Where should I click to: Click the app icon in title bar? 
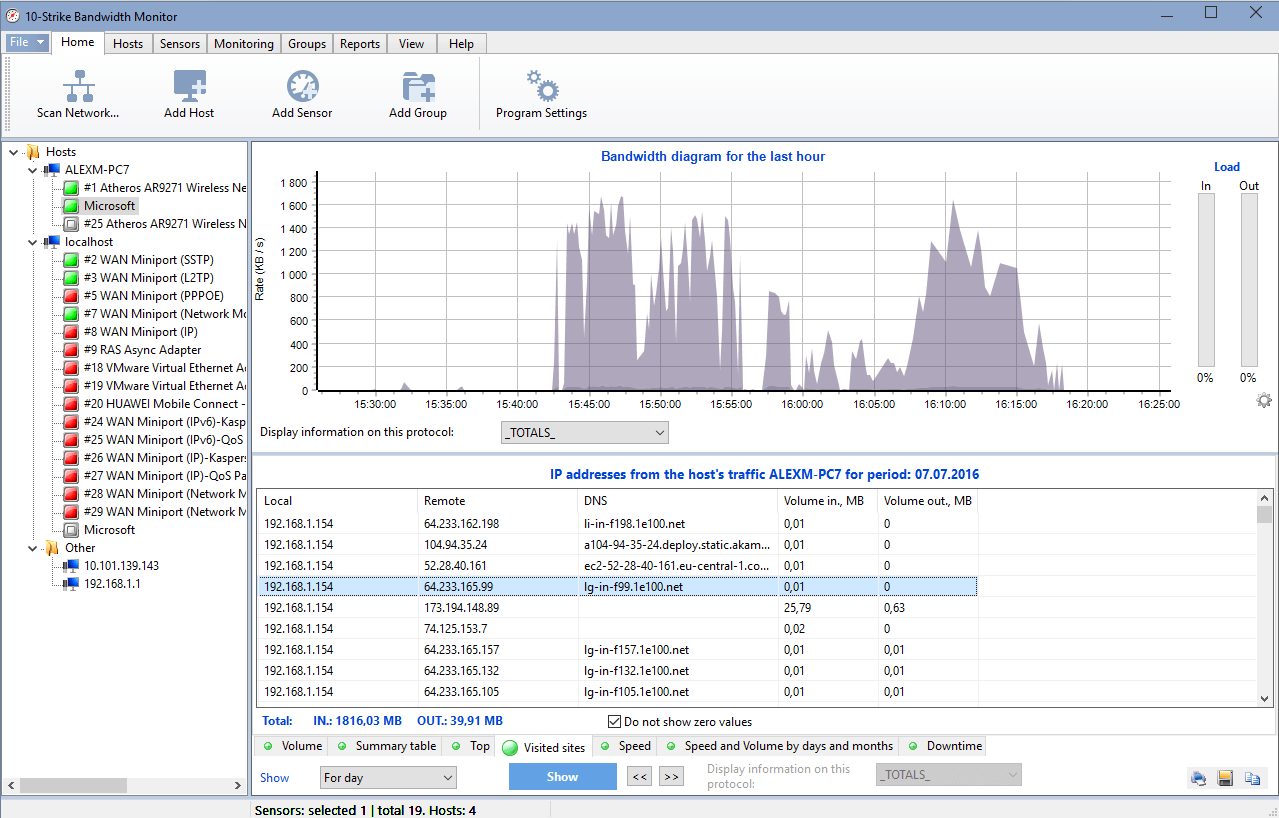(x=13, y=14)
